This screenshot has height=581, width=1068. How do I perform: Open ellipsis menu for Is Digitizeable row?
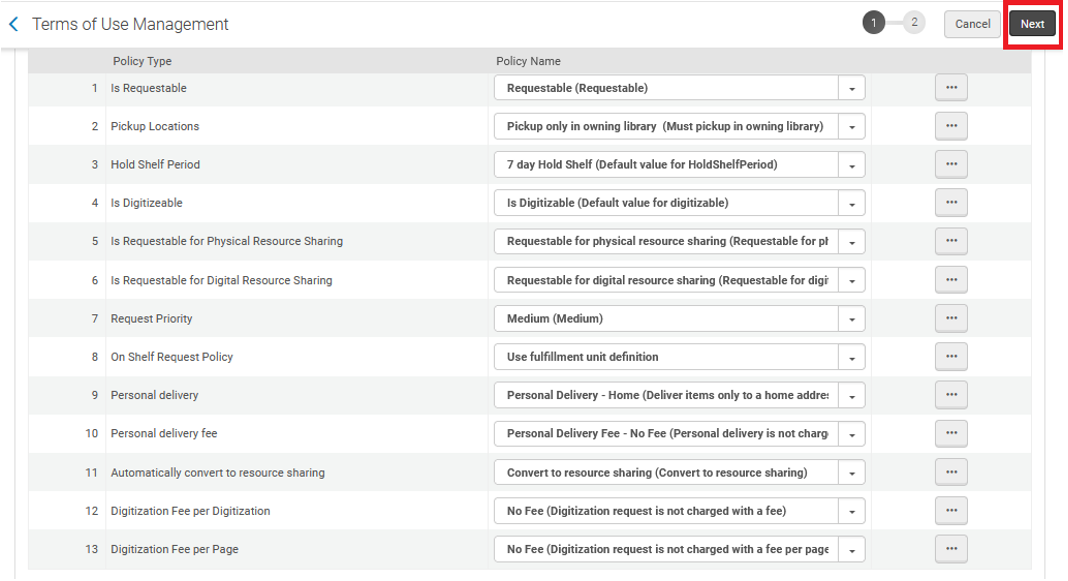point(950,203)
